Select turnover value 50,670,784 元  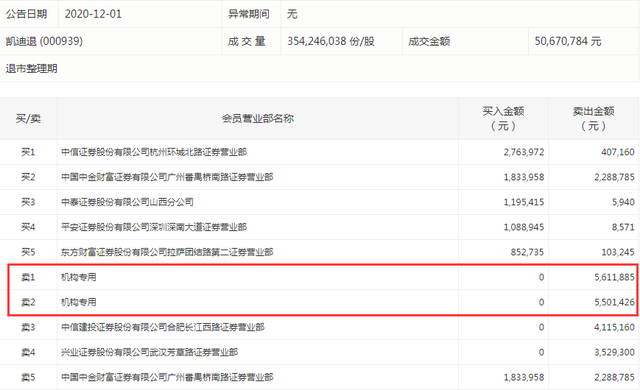[568, 41]
